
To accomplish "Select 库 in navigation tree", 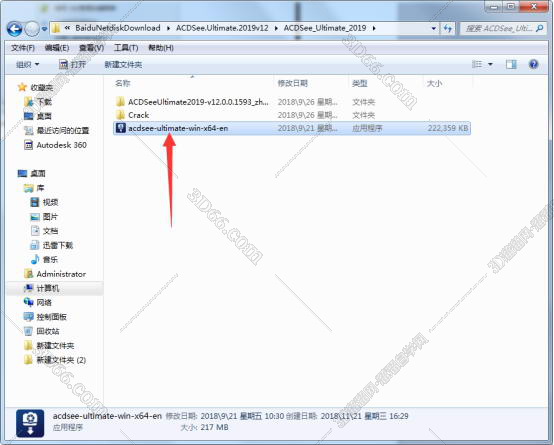I will [40, 188].
